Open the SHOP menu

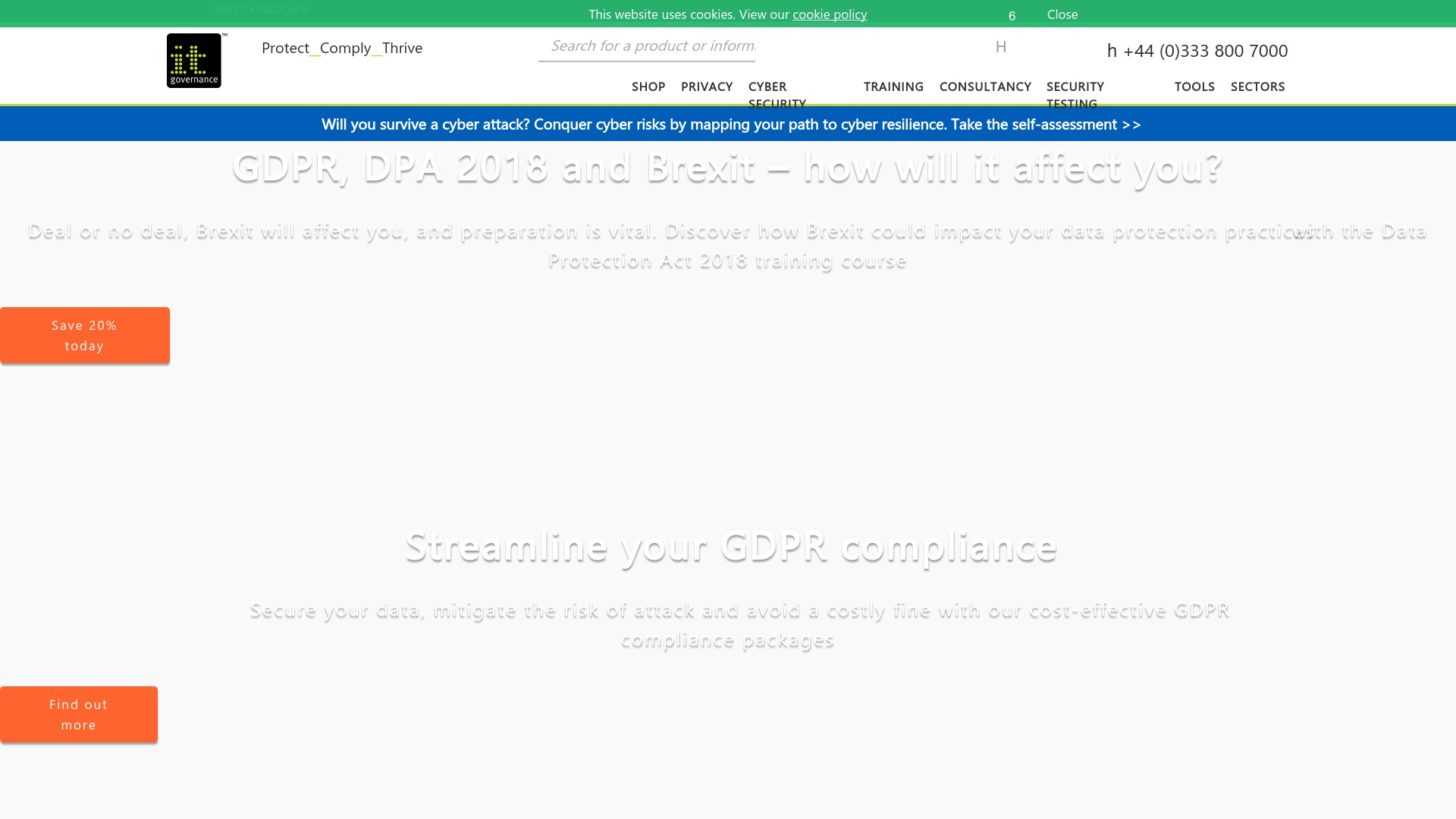648,86
